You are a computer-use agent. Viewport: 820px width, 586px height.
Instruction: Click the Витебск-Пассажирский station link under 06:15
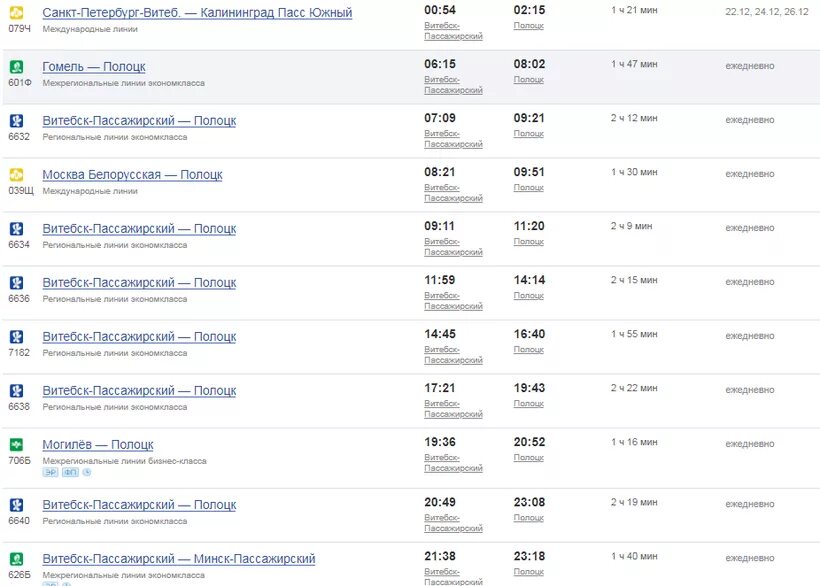[453, 85]
